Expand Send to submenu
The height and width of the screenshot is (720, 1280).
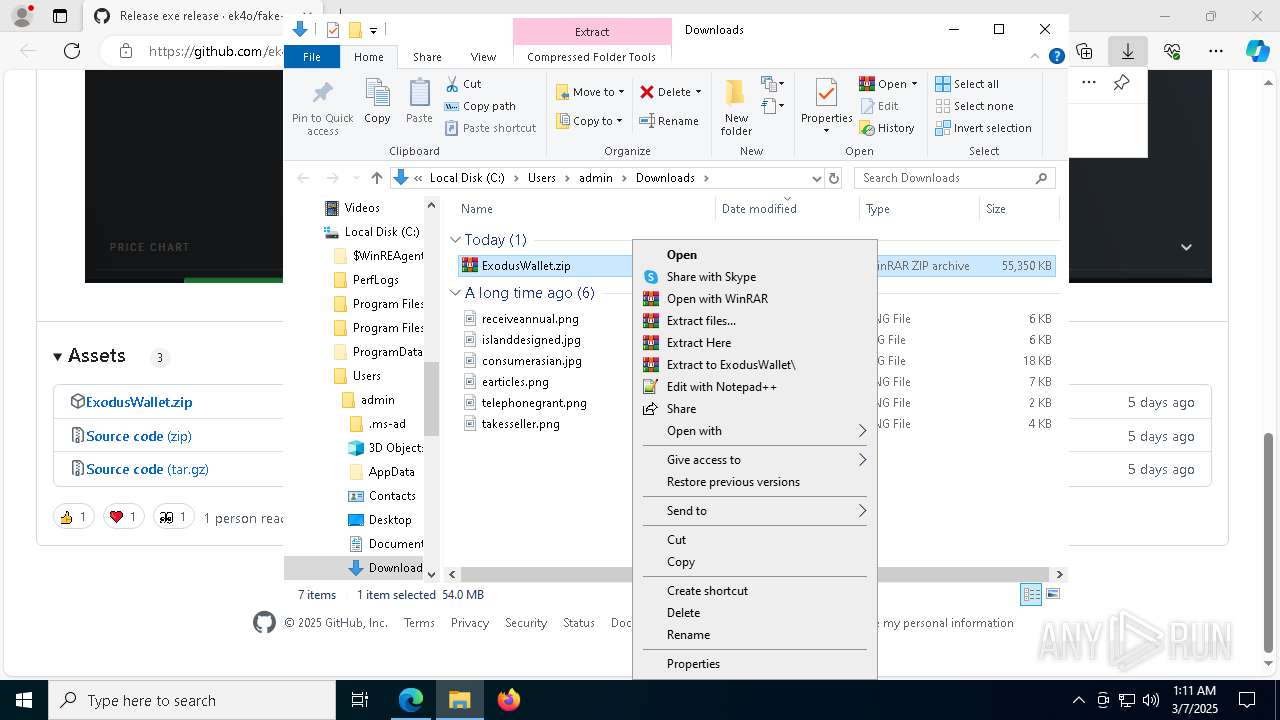click(x=755, y=511)
